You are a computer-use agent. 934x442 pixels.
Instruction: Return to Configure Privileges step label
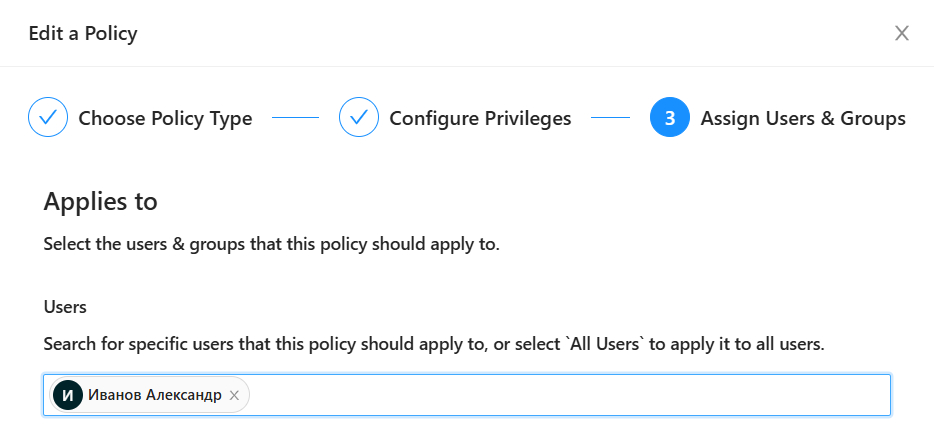click(480, 118)
